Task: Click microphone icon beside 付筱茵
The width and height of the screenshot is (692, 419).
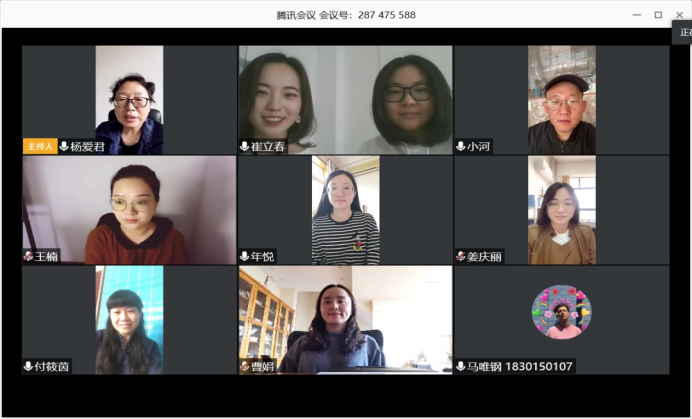Action: pyautogui.click(x=28, y=366)
